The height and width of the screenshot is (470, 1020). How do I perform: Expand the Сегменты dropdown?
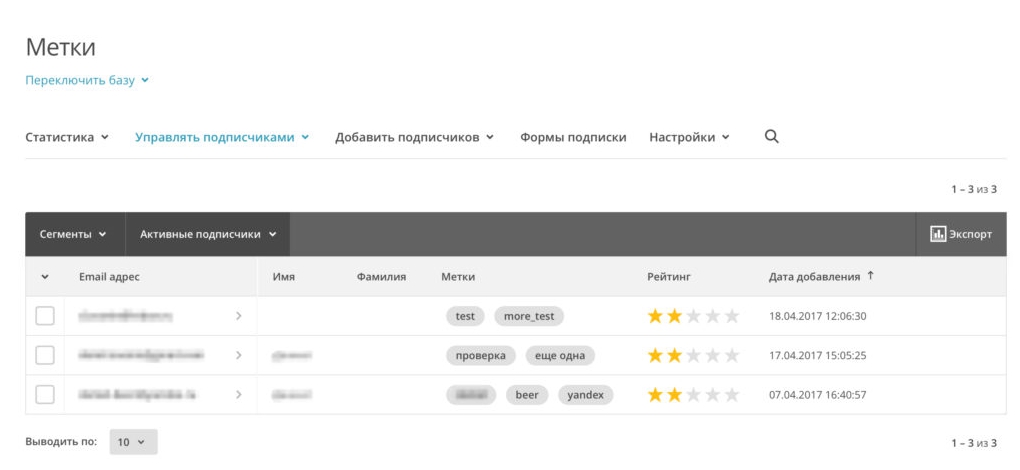pos(73,234)
